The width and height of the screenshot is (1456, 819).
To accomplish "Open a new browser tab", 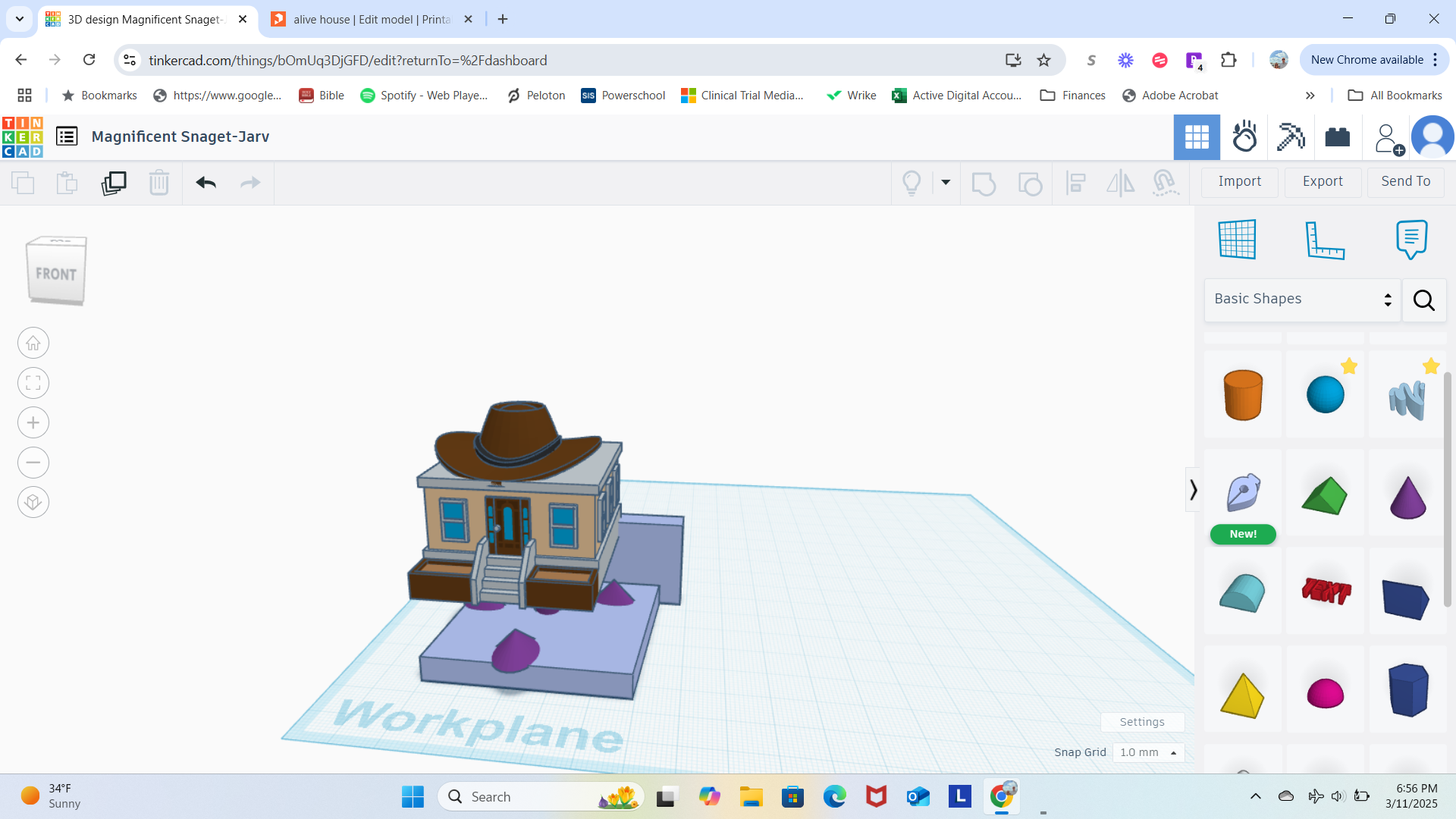I will pyautogui.click(x=503, y=20).
